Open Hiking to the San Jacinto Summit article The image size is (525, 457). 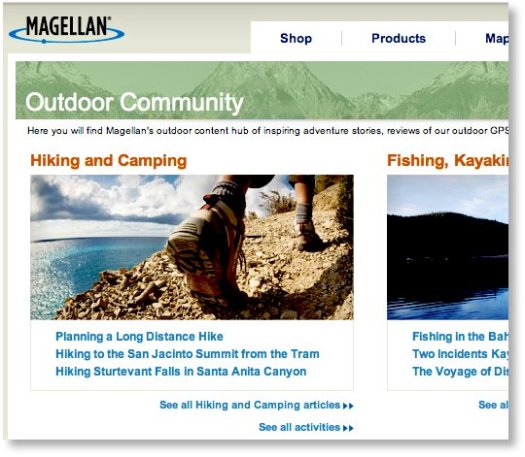tap(188, 354)
